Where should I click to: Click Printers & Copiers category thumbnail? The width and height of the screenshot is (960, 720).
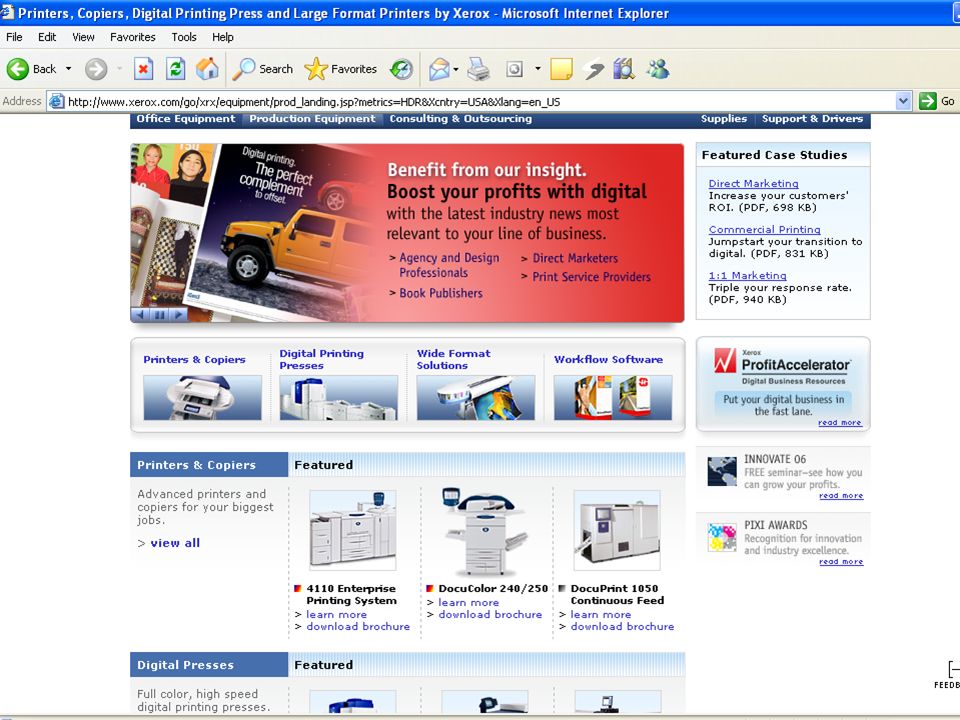[202, 398]
